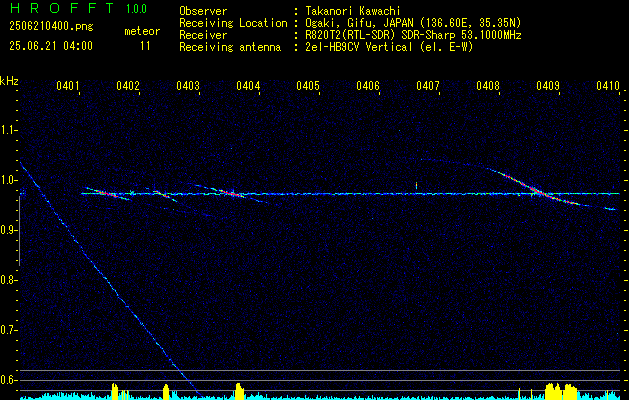
Task: Click the short vertical blip near 0407
Action: (416, 185)
